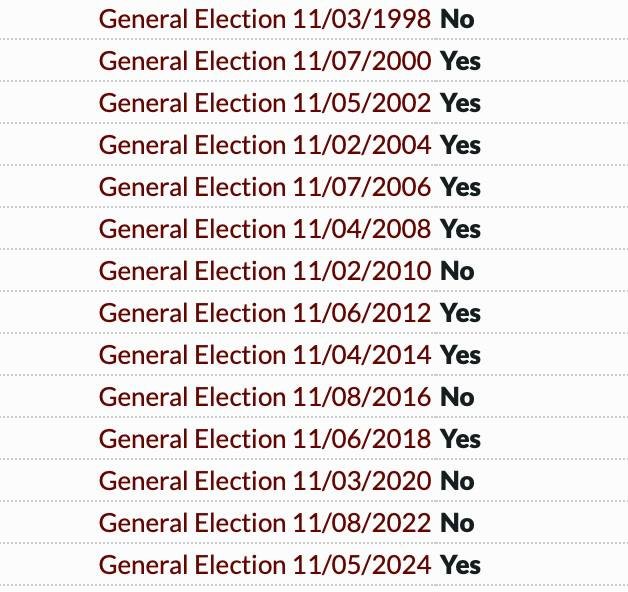Click the Yes value next to 11/05/2024
Viewport: 628px width, 592px height.
[460, 565]
